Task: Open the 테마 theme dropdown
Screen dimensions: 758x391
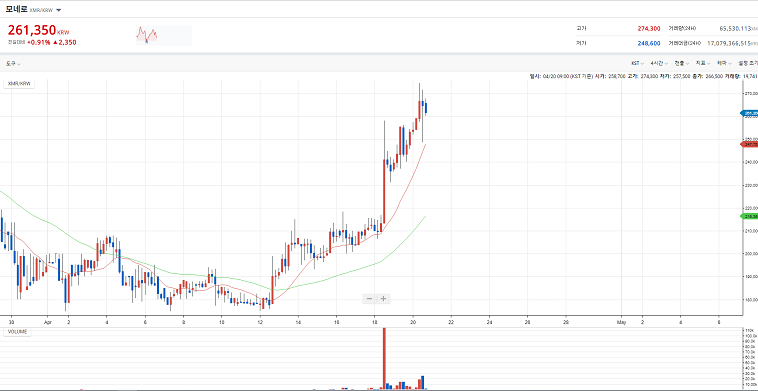Action: (x=724, y=63)
